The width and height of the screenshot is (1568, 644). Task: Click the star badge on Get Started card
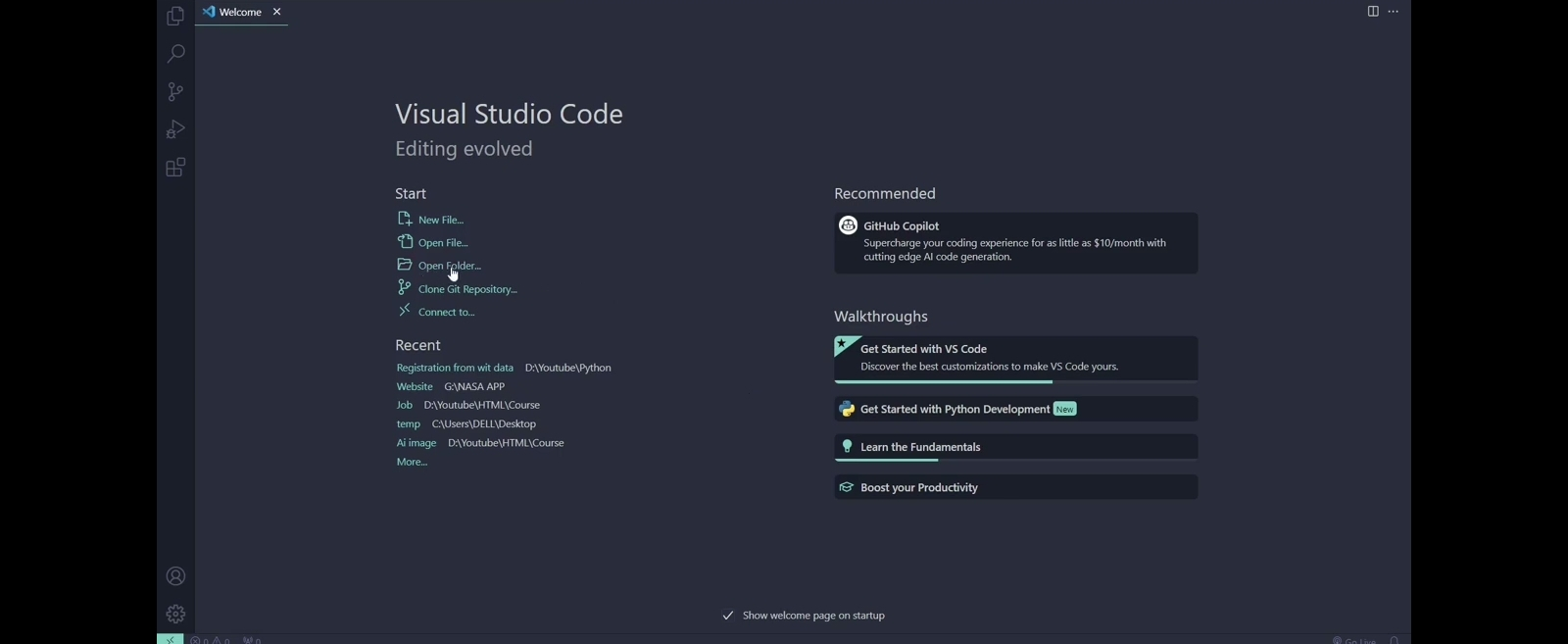click(843, 345)
